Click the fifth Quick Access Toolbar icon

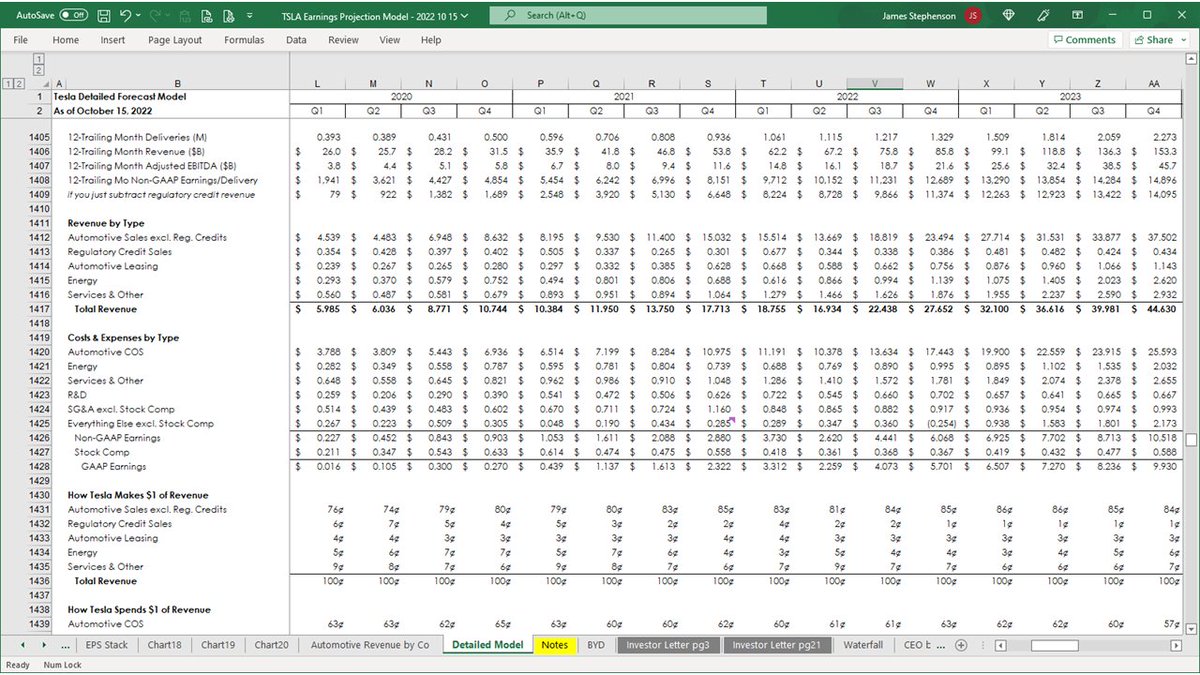206,15
